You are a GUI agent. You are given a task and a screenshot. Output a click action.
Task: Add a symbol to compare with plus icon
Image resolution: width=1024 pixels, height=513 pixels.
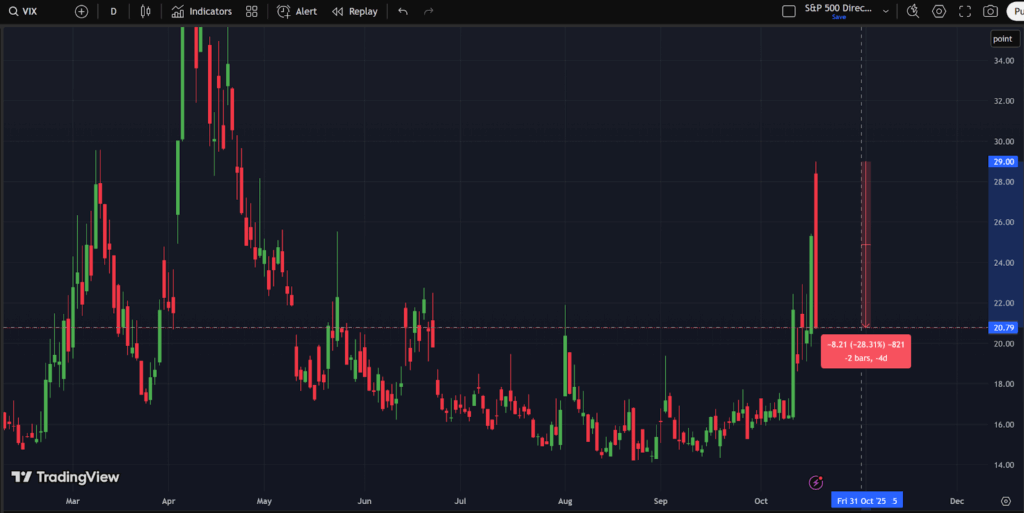point(81,11)
